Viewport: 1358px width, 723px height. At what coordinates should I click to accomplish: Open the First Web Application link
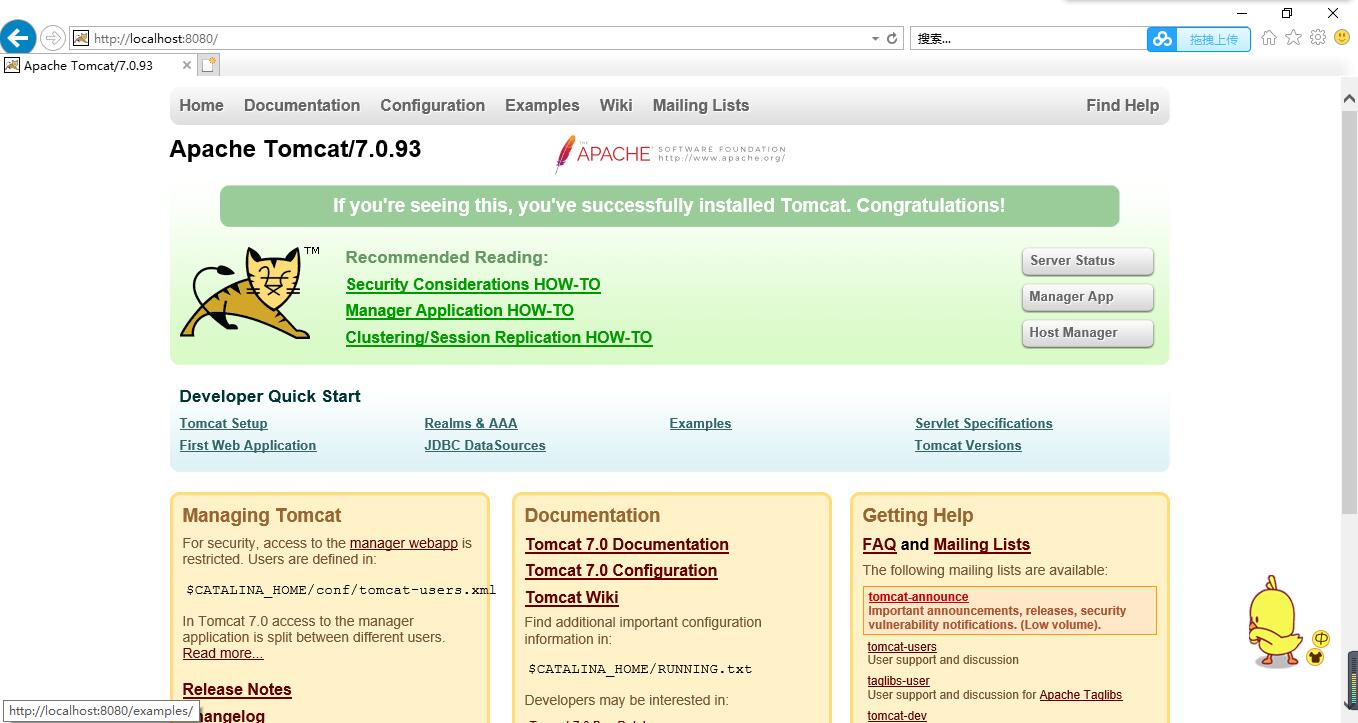(x=248, y=446)
